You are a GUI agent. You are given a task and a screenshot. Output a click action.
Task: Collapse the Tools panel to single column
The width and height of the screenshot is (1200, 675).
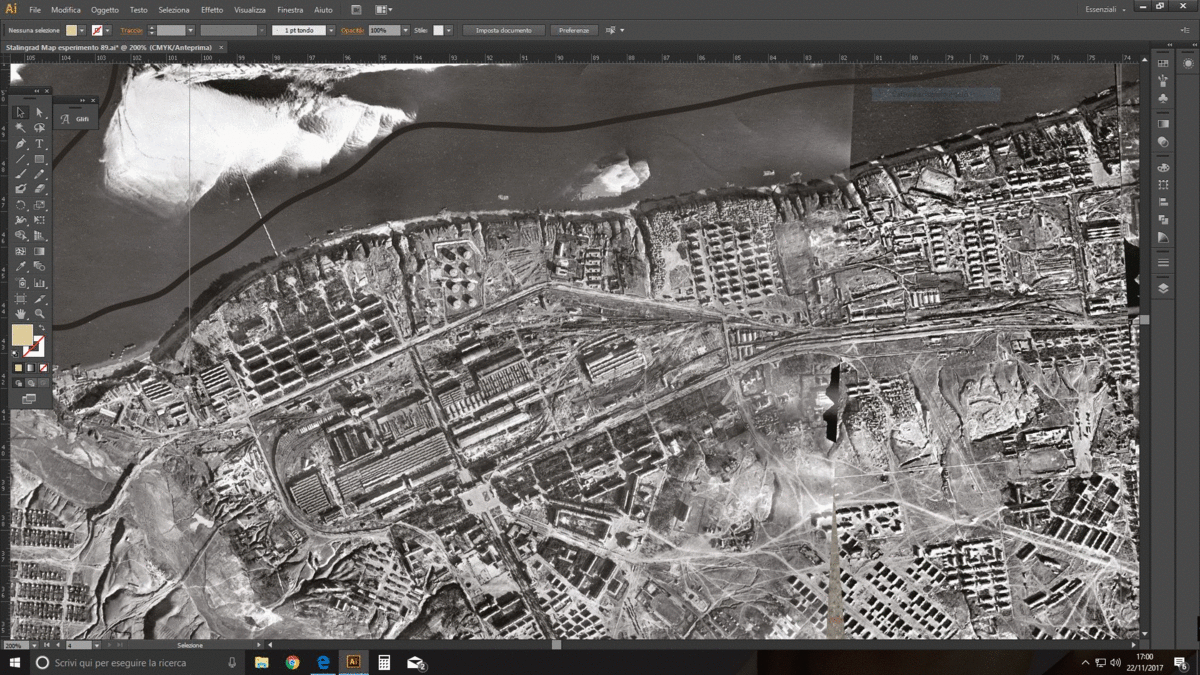tap(37, 91)
